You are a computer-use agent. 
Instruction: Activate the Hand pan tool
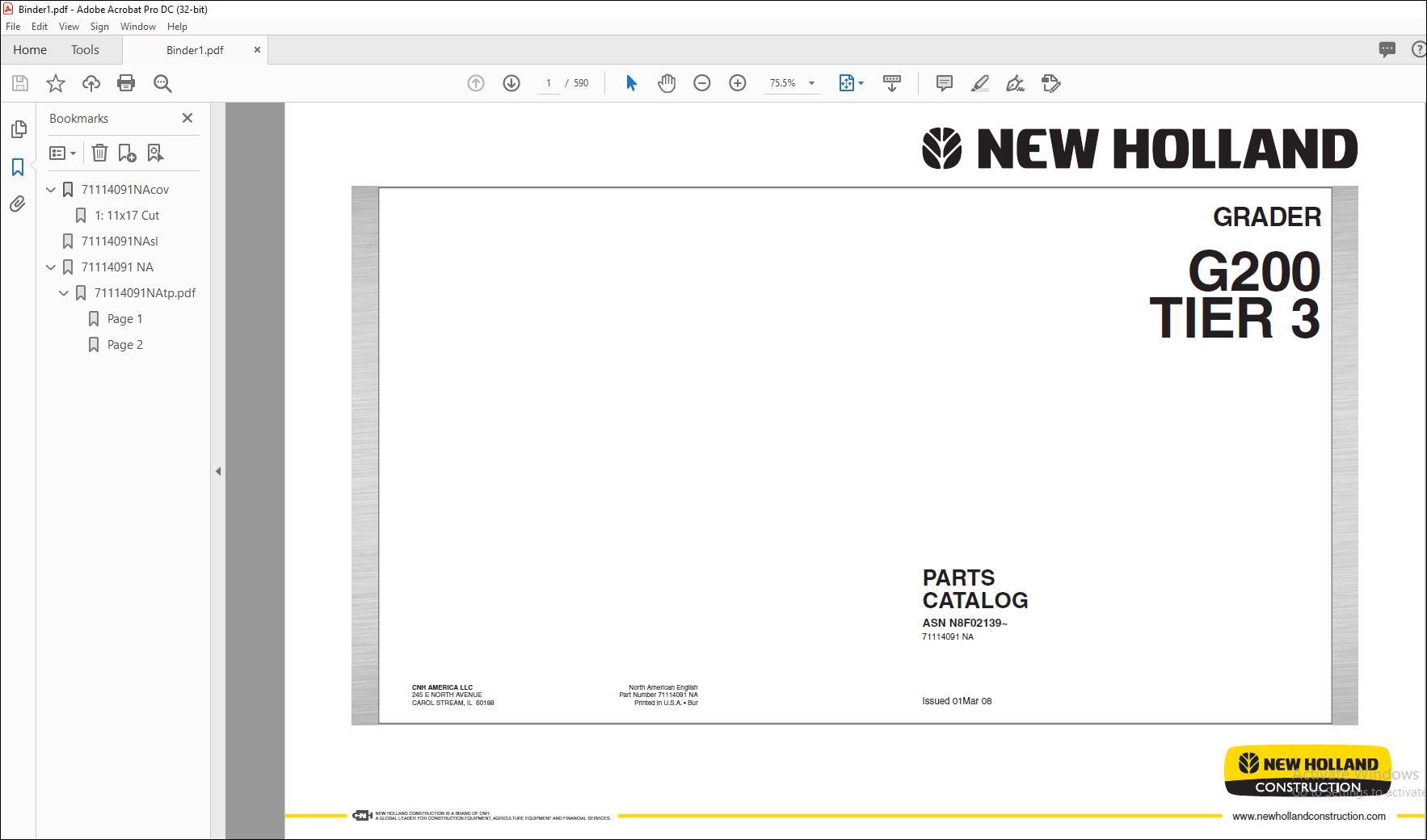pos(667,83)
